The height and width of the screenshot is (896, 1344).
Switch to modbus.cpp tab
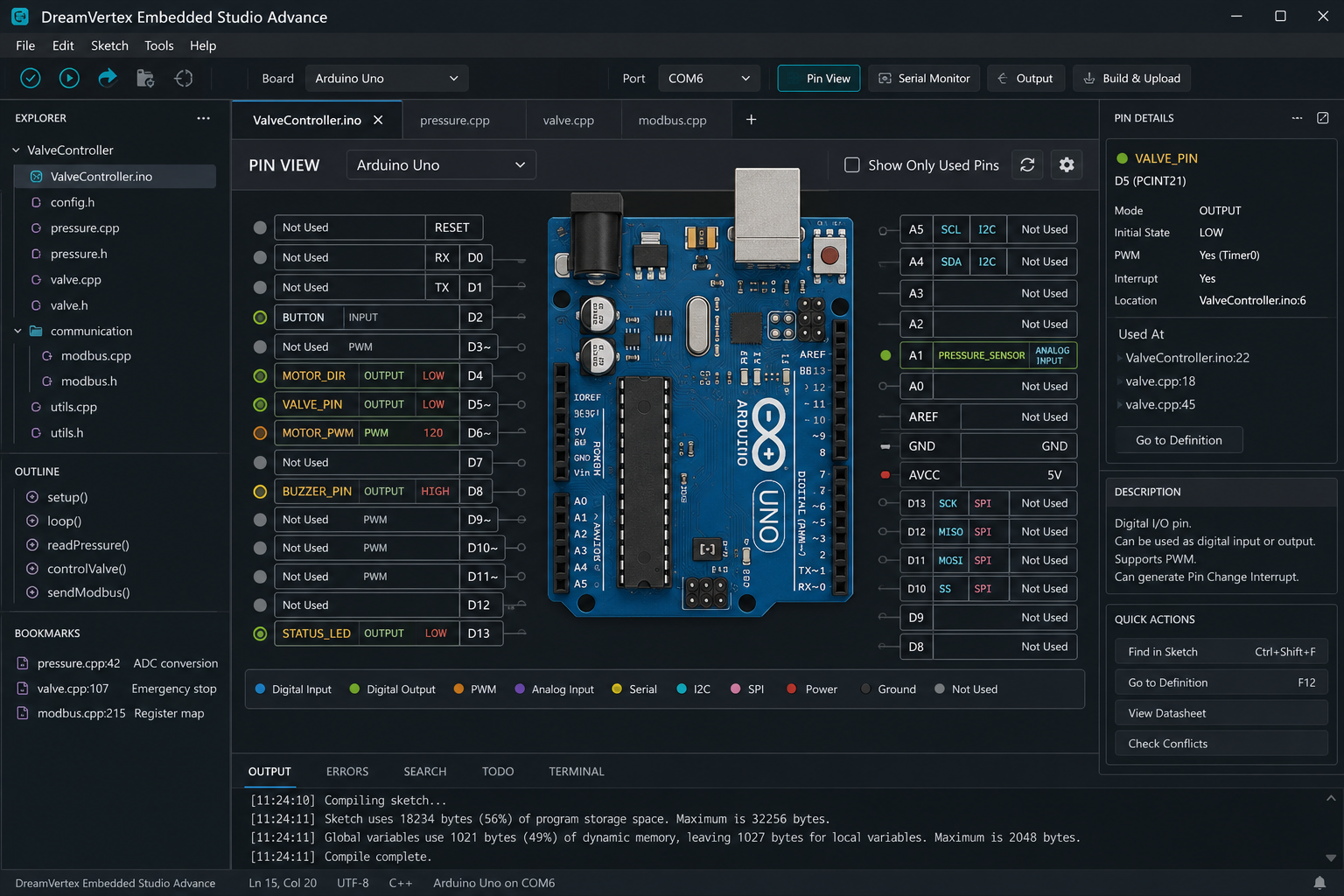(x=672, y=120)
